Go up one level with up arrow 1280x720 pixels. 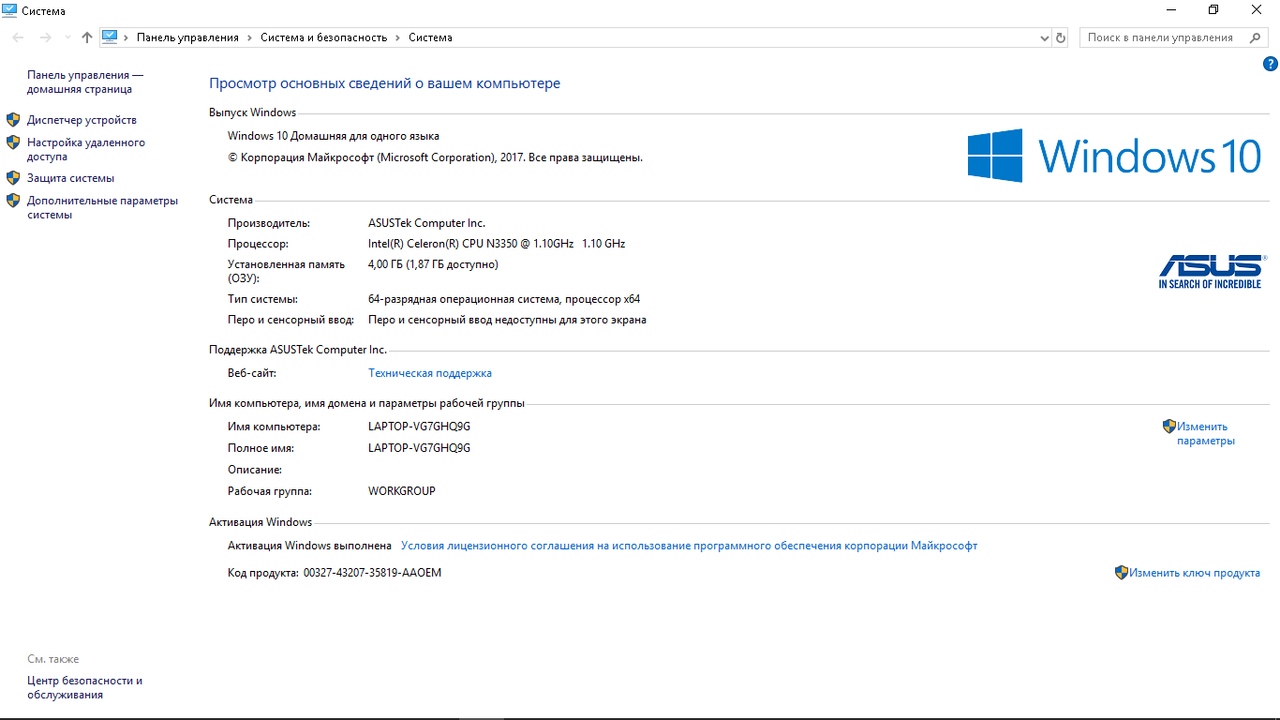coord(87,37)
